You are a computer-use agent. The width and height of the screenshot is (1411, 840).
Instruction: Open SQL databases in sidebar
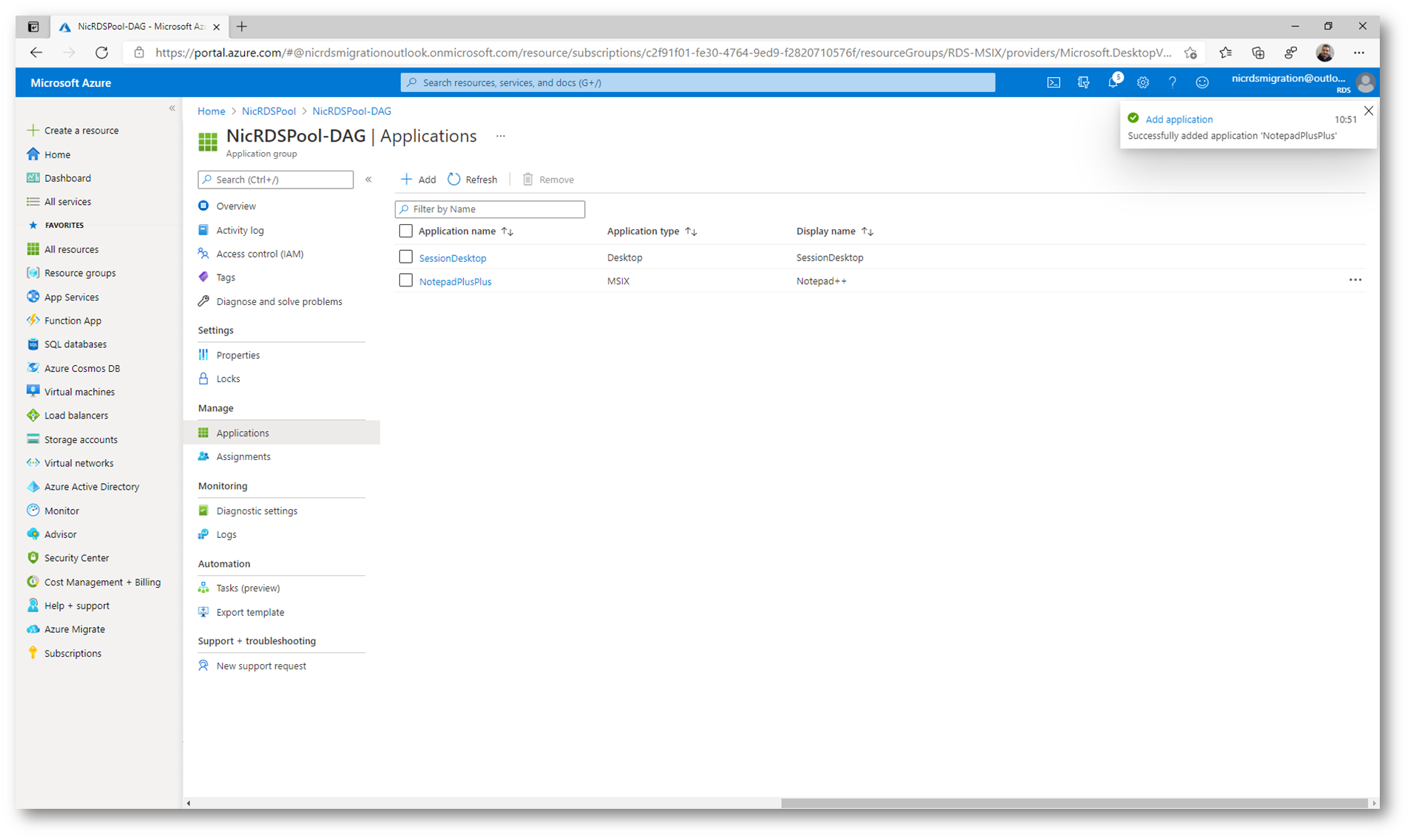coord(75,344)
